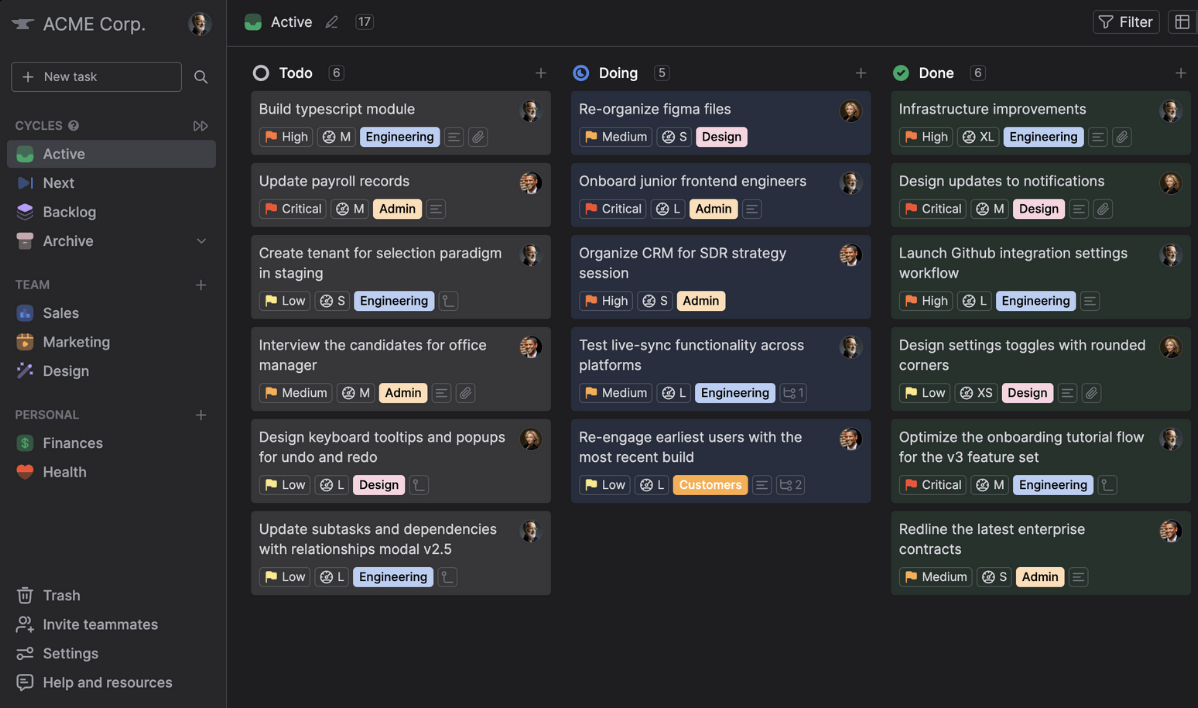Screen dimensions: 1198x708
Task: Click Engineering tag on Build typescript module
Action: coord(400,137)
